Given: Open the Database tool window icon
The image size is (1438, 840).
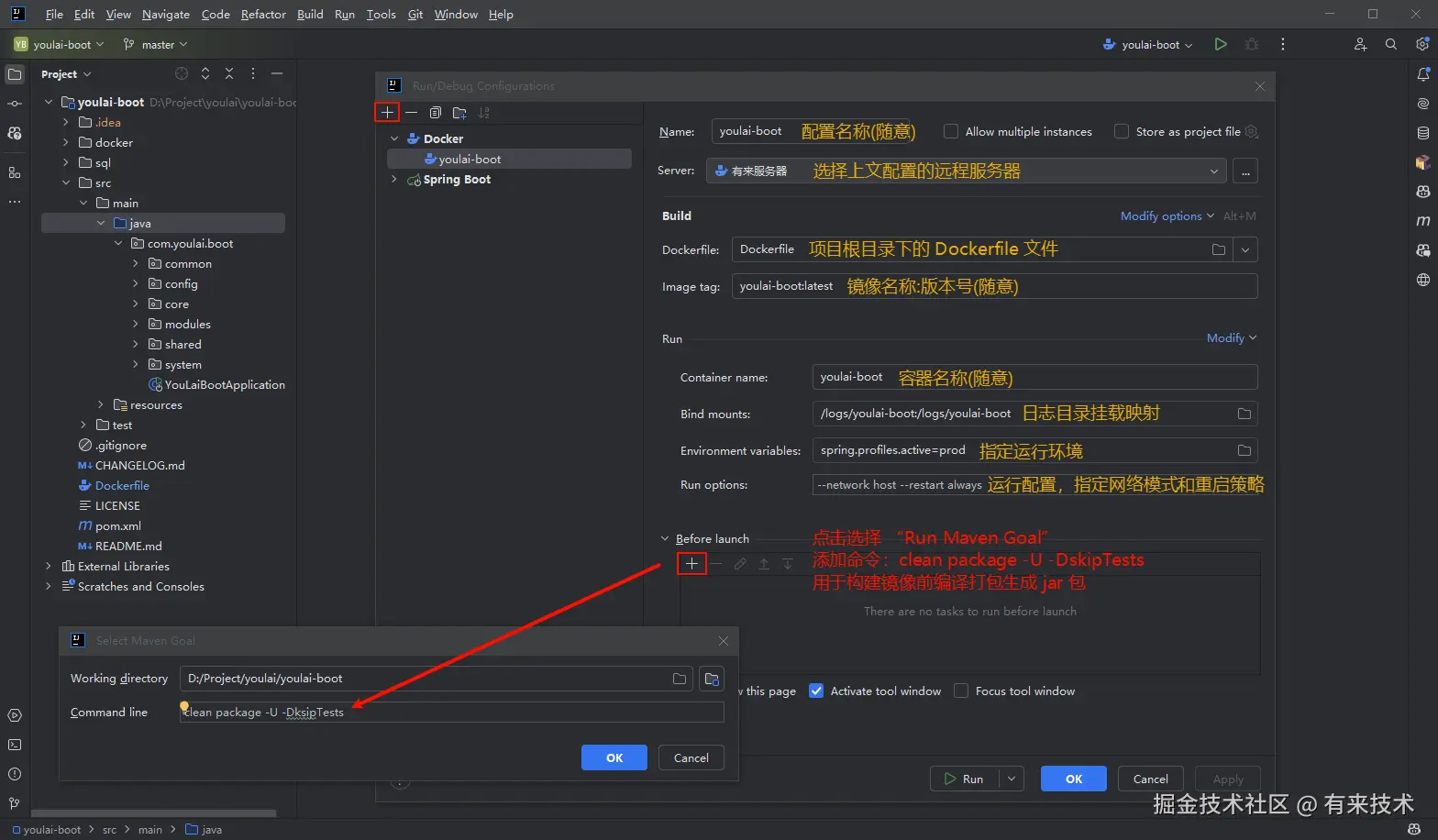Looking at the screenshot, I should pos(1423,133).
